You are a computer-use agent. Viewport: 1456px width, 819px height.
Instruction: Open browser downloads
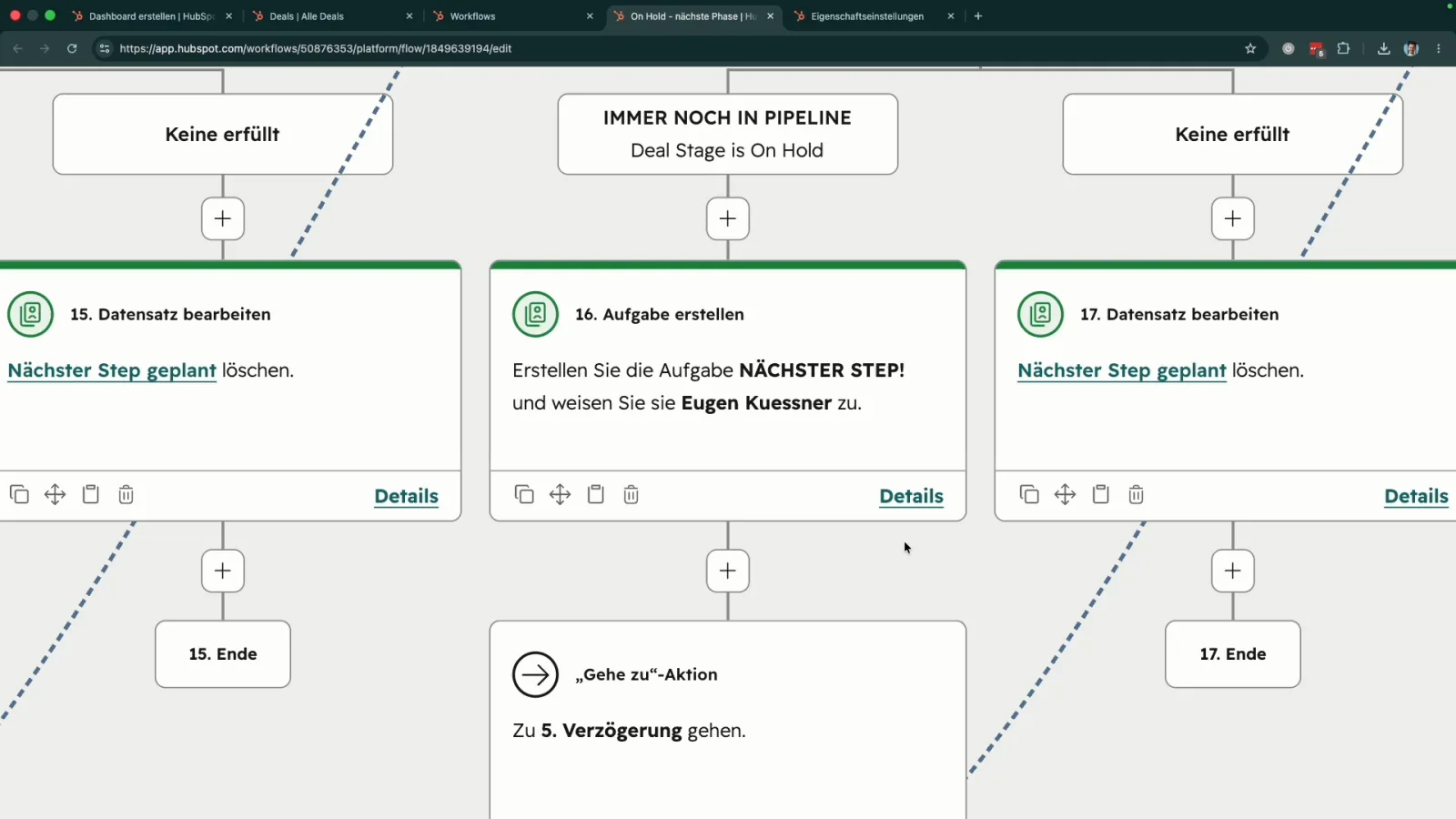[x=1383, y=48]
